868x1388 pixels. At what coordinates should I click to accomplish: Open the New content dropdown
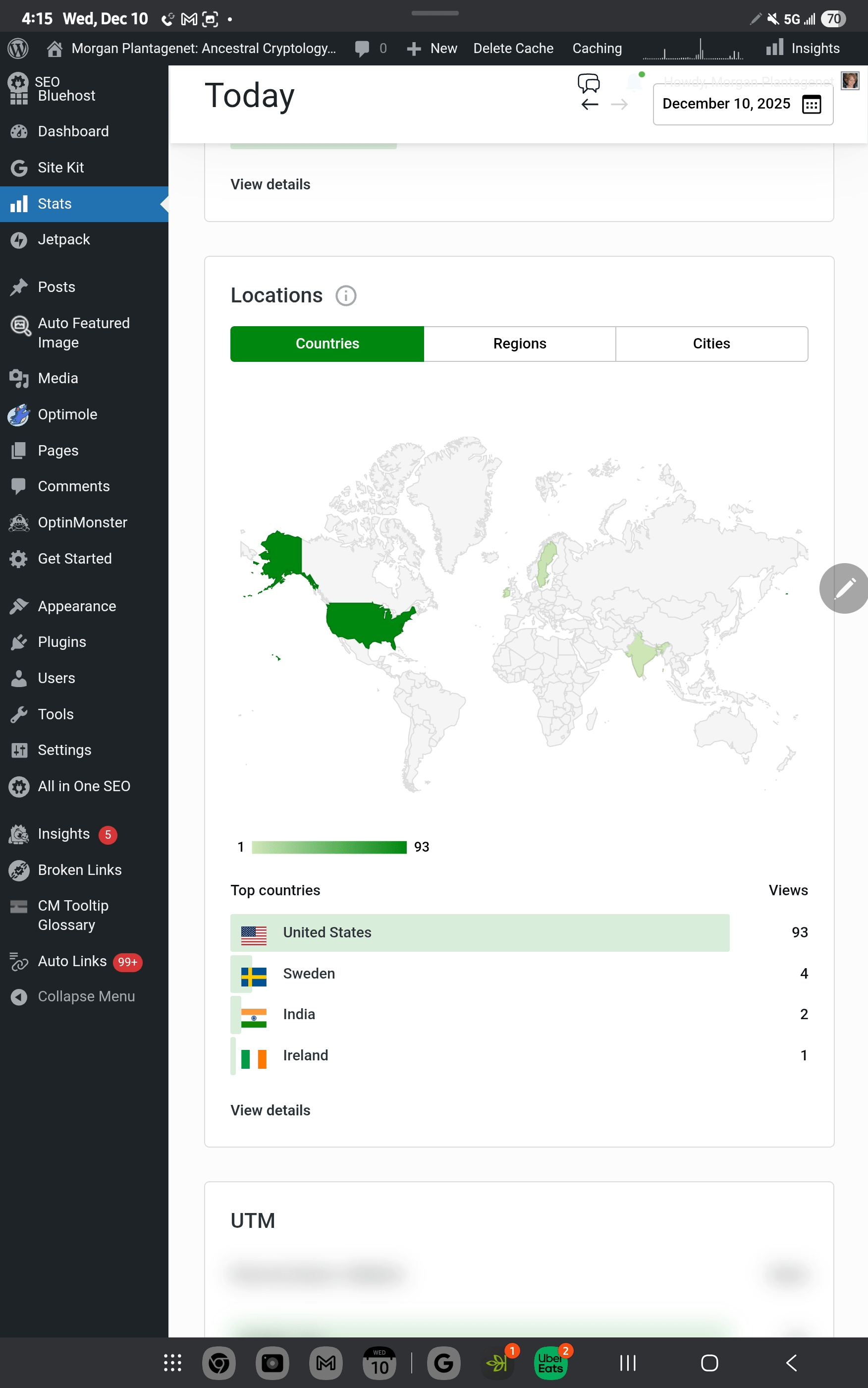(x=433, y=48)
